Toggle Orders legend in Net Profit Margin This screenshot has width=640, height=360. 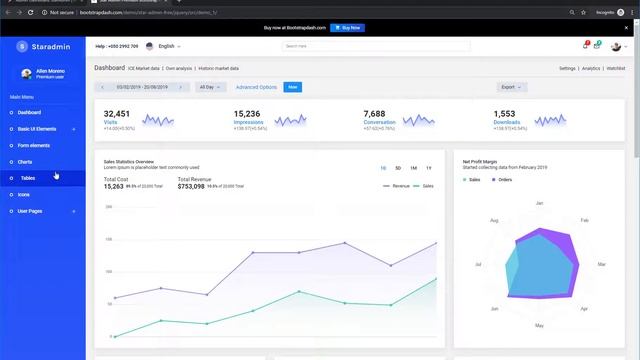[x=502, y=180]
